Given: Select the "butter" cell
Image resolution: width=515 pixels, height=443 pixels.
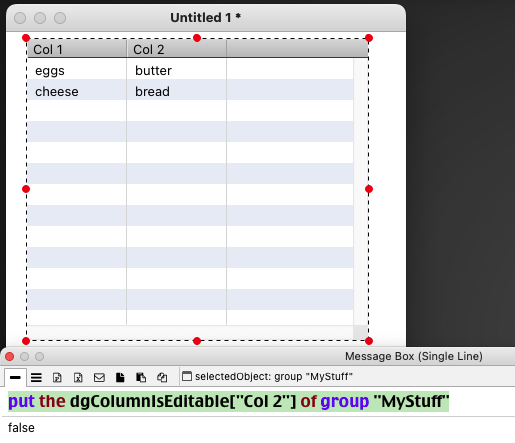Looking at the screenshot, I should [x=177, y=69].
